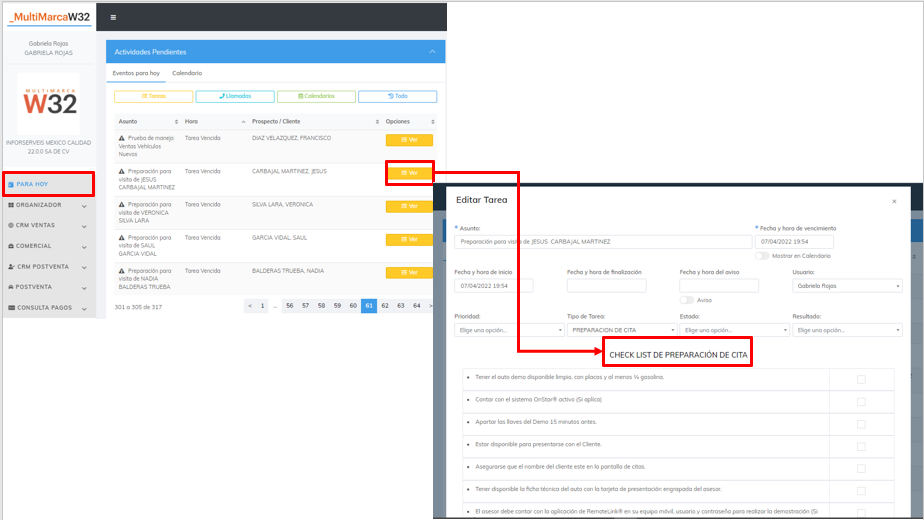Select current page 61

[369, 306]
